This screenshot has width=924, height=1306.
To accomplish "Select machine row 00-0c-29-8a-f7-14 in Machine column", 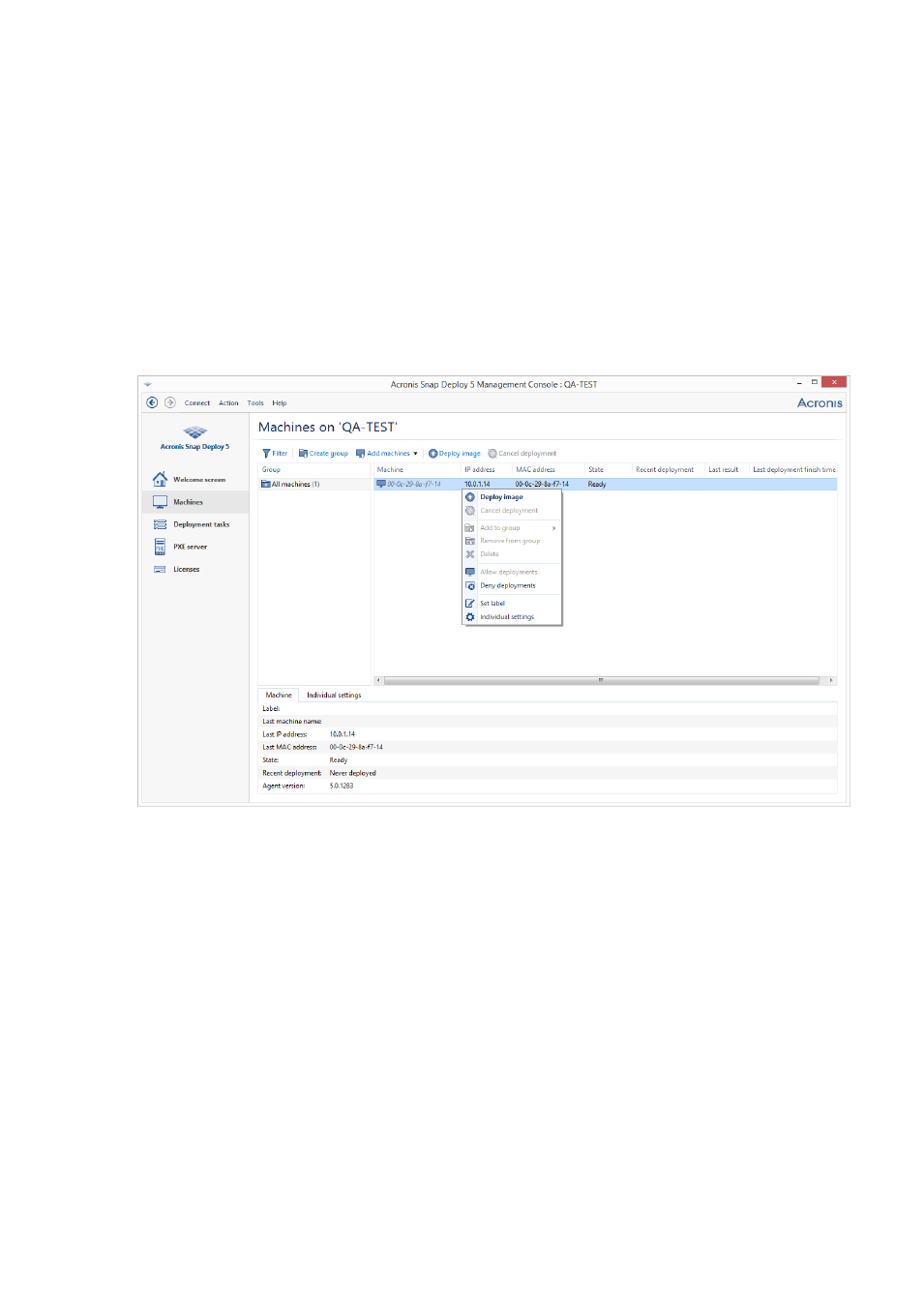I will [414, 484].
